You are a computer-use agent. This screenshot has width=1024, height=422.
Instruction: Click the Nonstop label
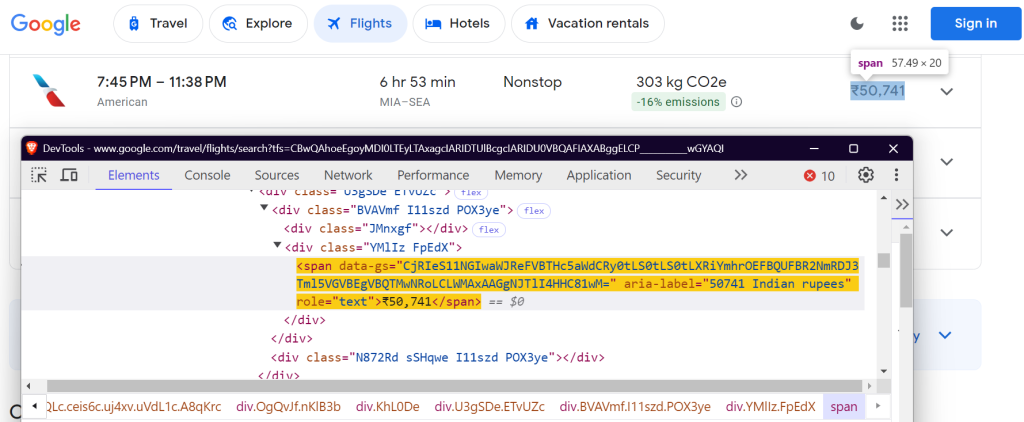532,82
